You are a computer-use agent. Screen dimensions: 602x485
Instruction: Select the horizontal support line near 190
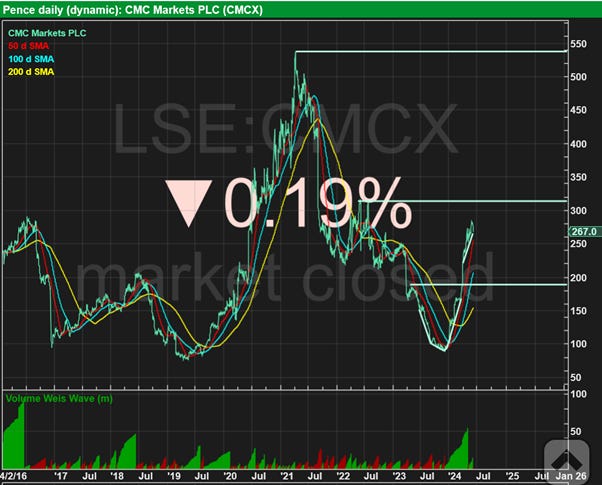point(488,285)
